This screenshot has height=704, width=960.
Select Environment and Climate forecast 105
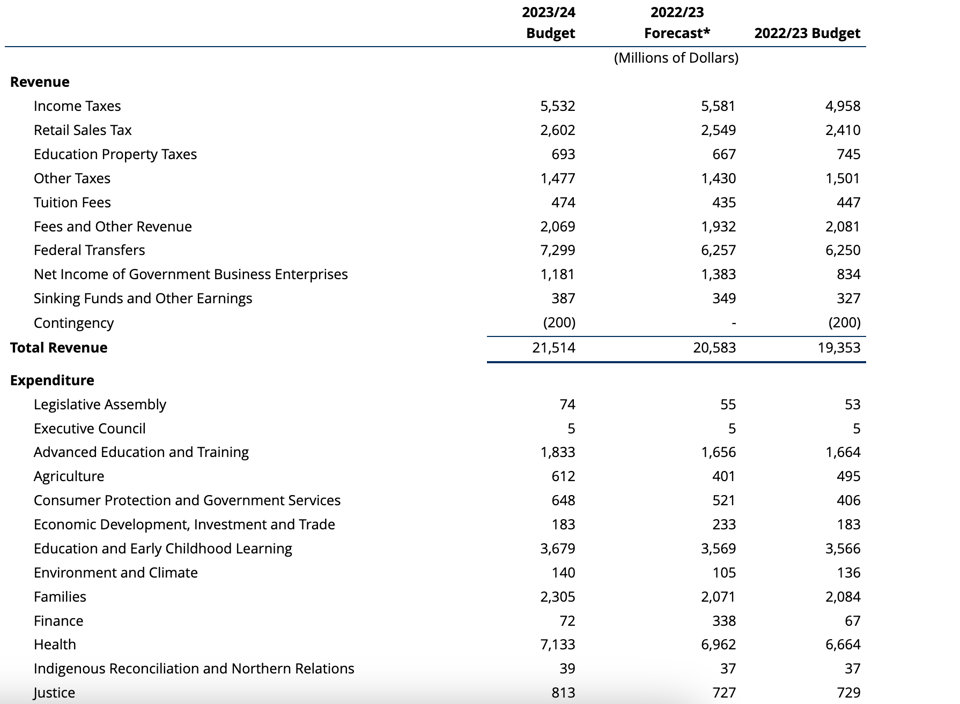[x=724, y=572]
